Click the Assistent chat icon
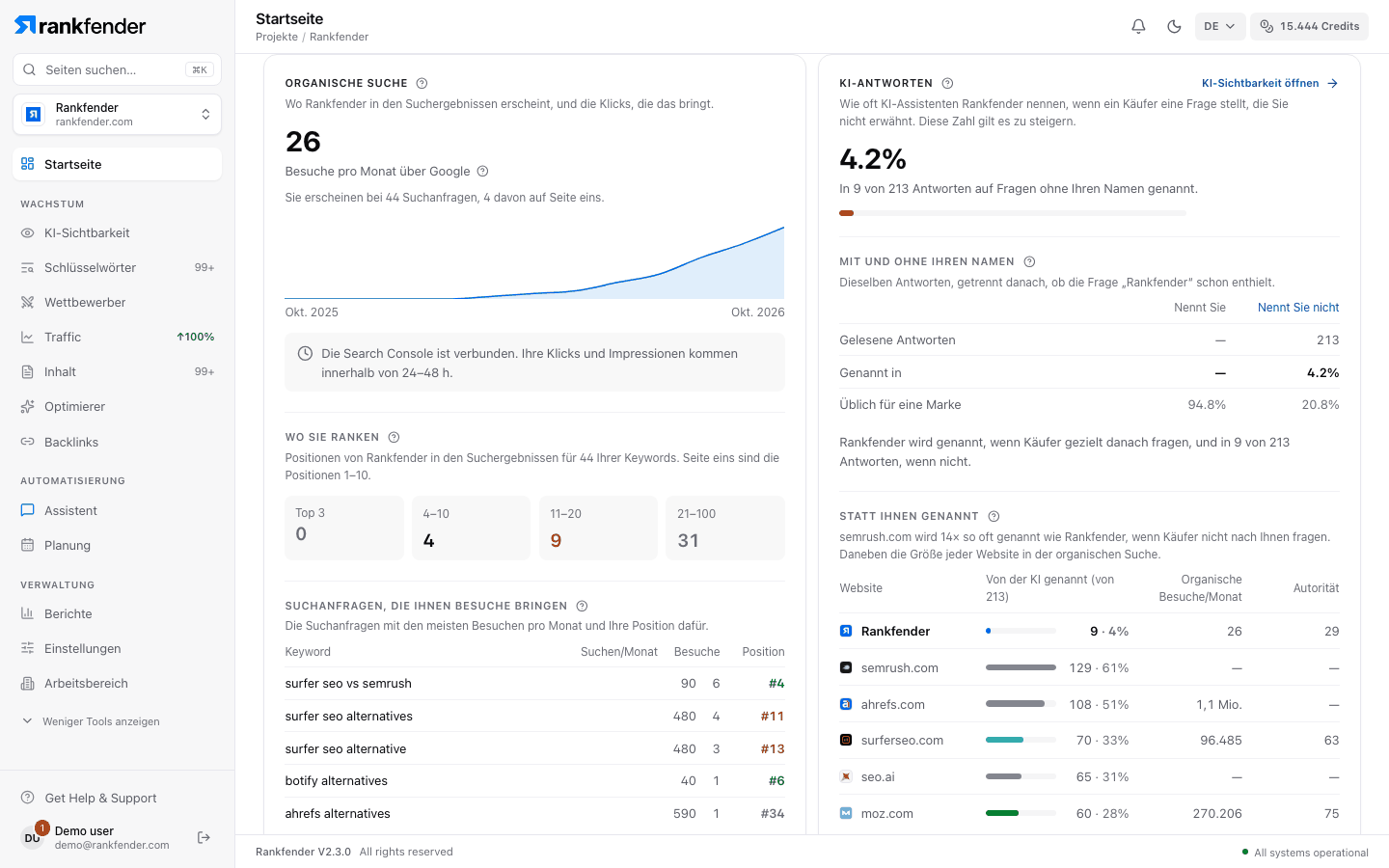This screenshot has height=868, width=1389. (x=28, y=511)
